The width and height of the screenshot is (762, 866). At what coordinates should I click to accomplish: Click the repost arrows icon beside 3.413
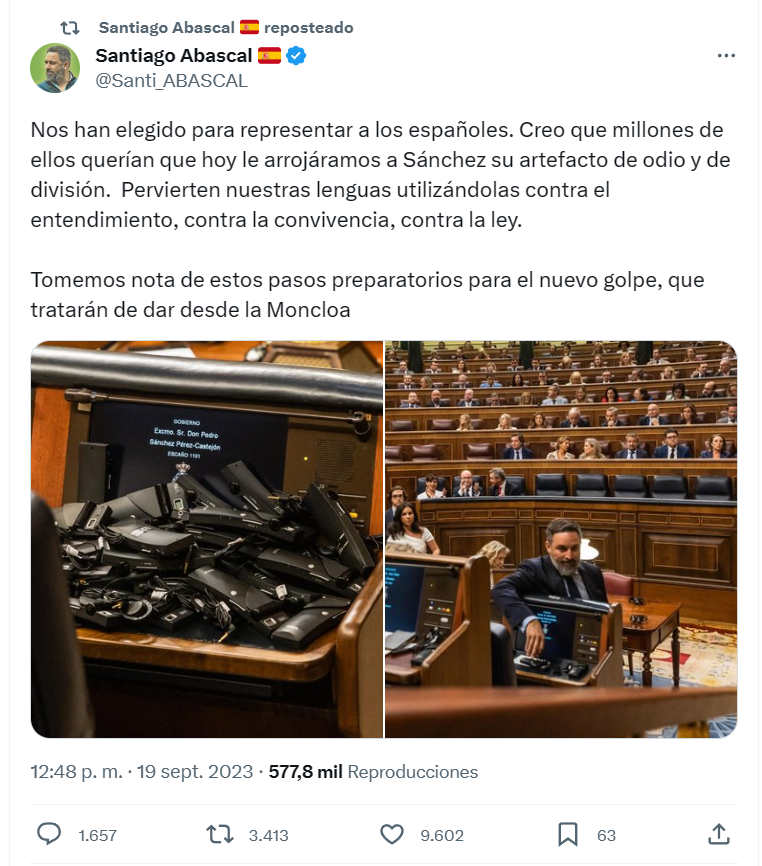[x=220, y=835]
